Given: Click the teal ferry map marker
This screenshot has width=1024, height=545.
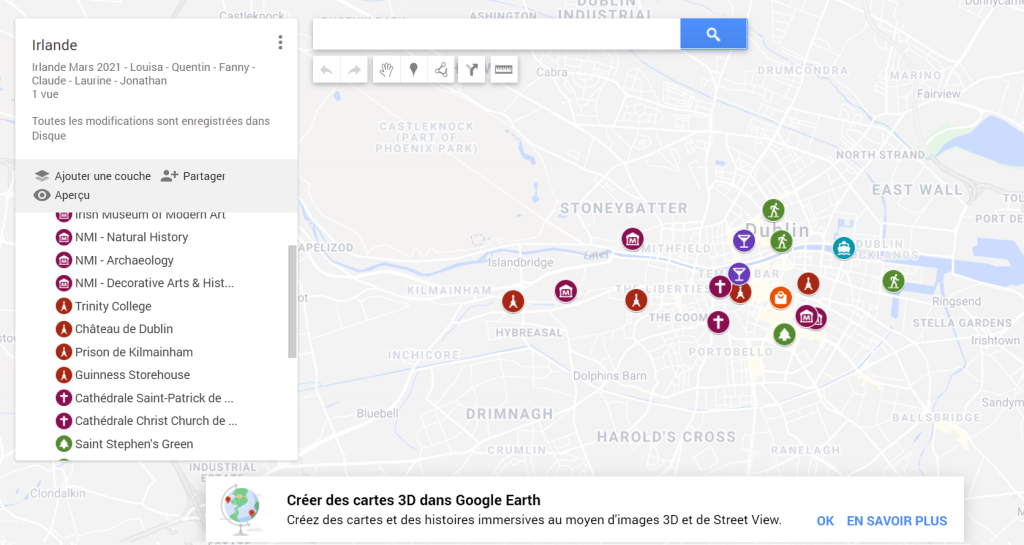Looking at the screenshot, I should [843, 247].
